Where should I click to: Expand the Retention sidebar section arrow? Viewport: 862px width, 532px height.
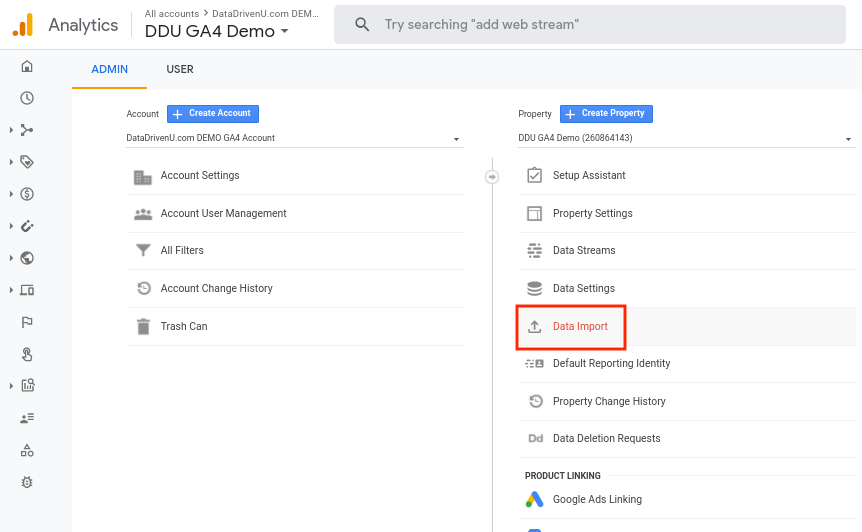pos(11,226)
